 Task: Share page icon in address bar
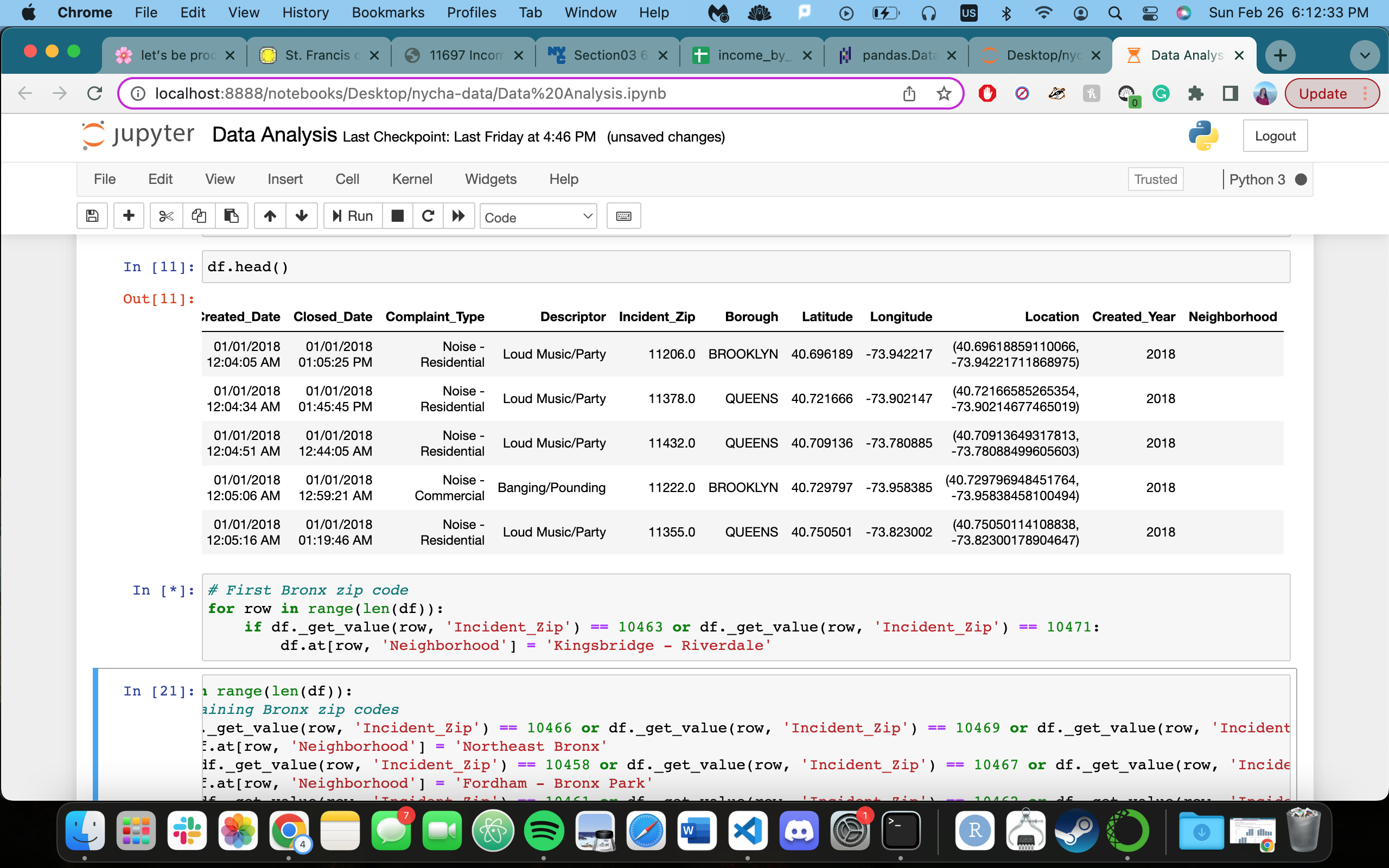pyautogui.click(x=909, y=93)
